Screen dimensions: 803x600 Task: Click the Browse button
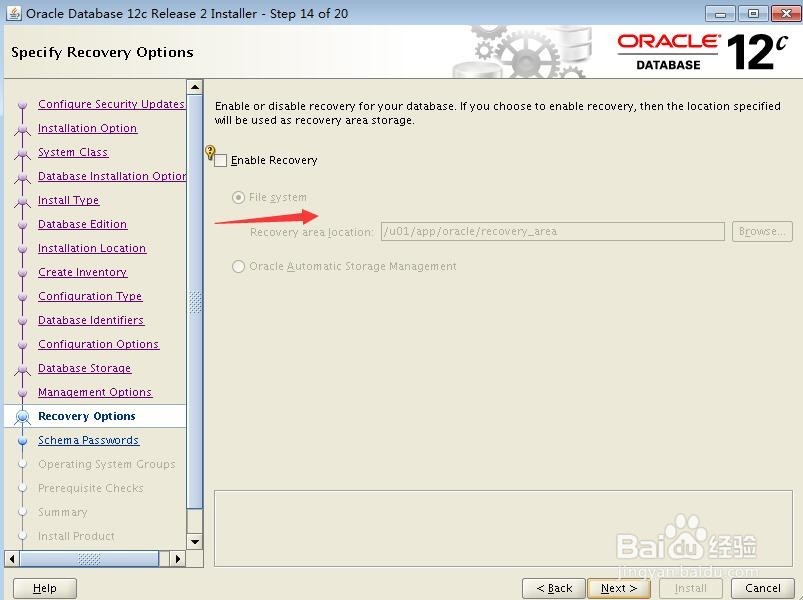(x=762, y=231)
